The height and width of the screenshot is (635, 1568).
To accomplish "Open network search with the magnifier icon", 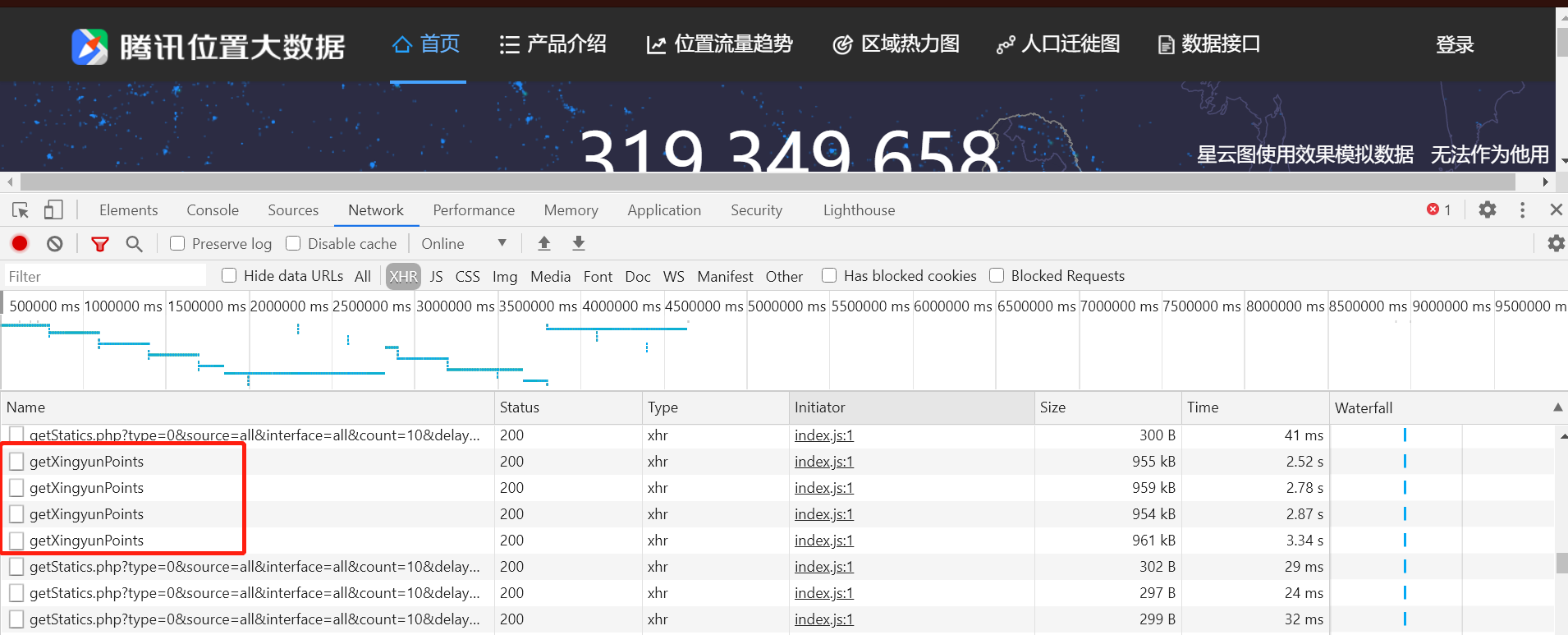I will pos(134,243).
